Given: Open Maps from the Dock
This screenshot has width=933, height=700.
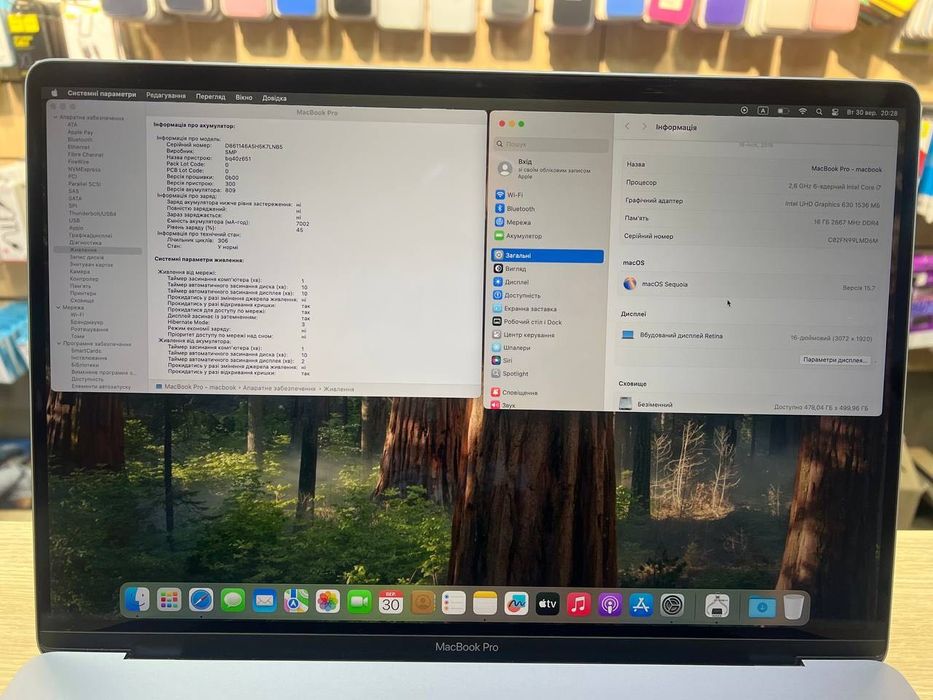Looking at the screenshot, I should 296,602.
